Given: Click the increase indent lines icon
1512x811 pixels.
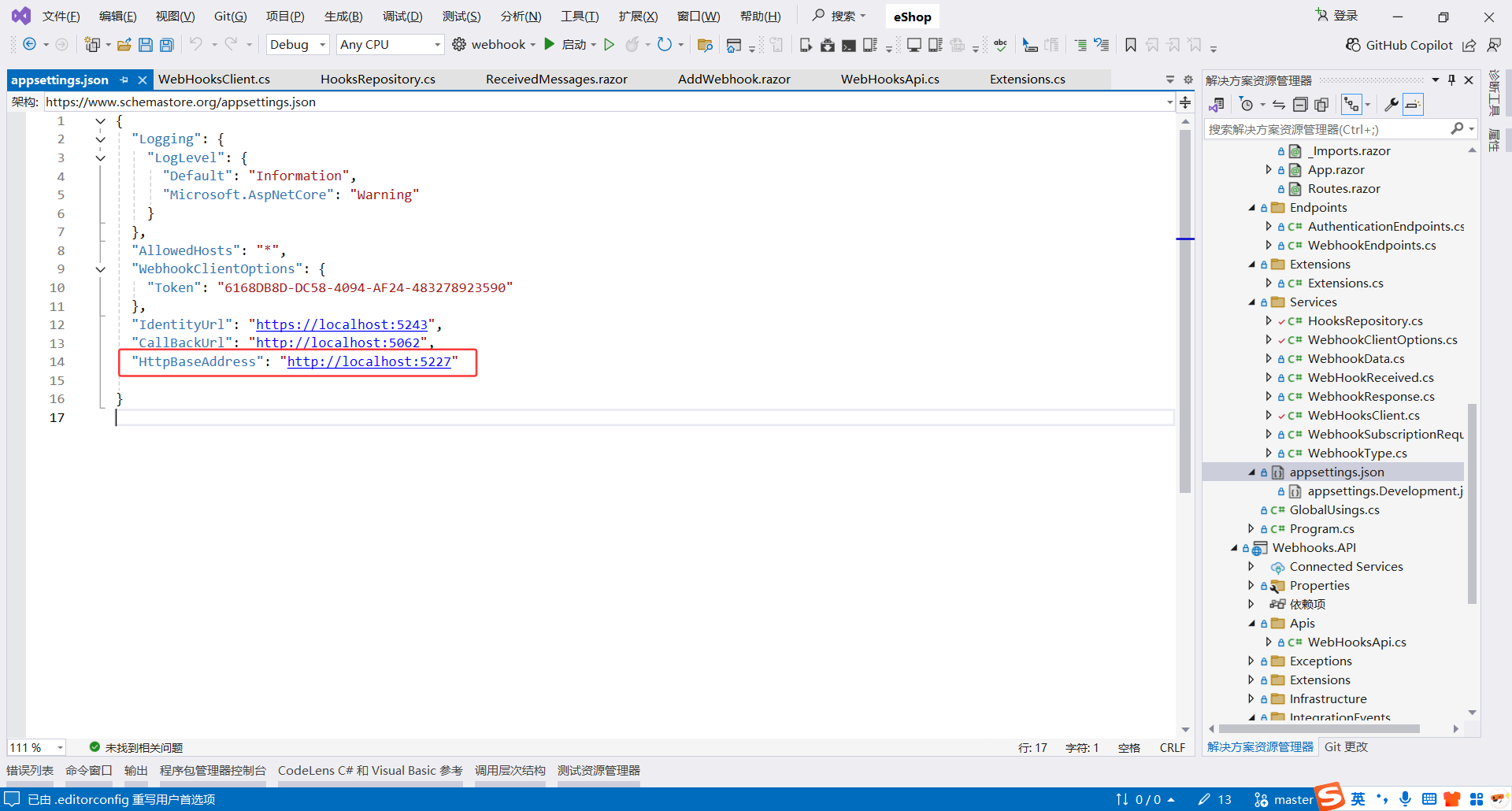Looking at the screenshot, I should coord(1080,45).
